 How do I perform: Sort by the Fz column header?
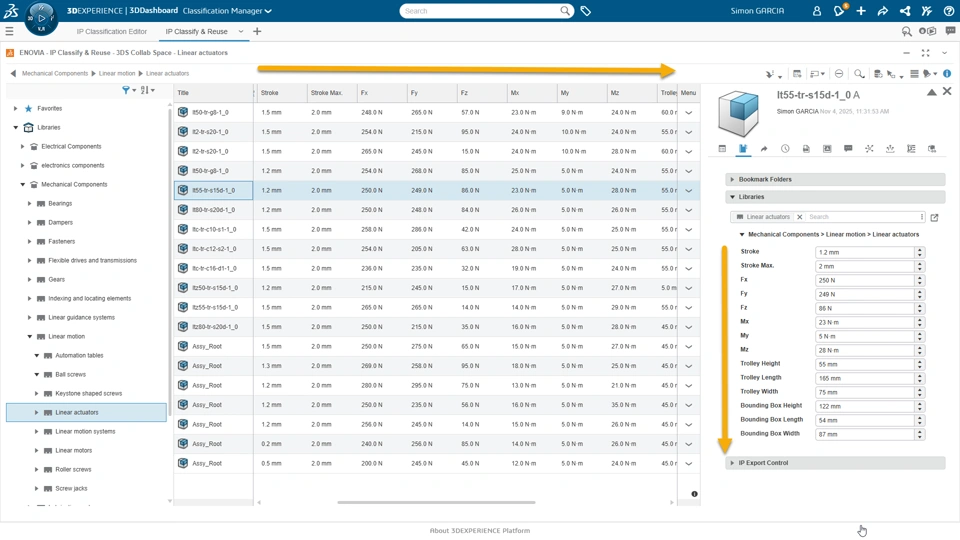click(481, 93)
